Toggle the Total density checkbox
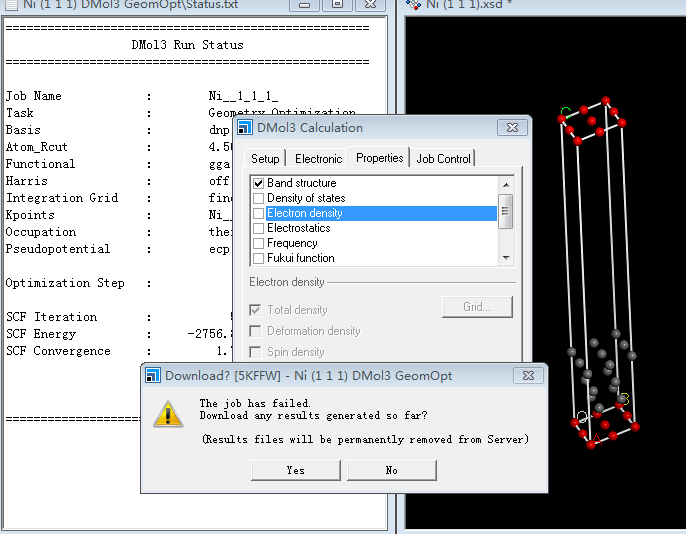The image size is (686, 534). pyautogui.click(x=255, y=310)
